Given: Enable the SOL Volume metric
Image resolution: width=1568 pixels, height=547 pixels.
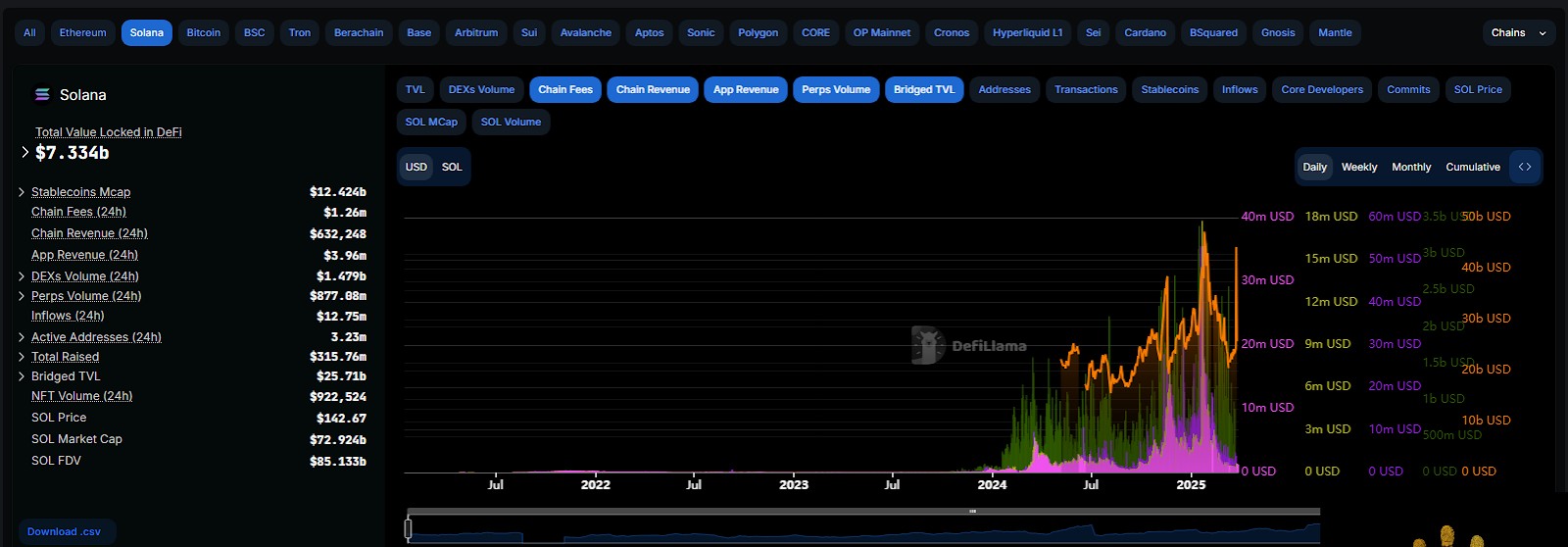Looking at the screenshot, I should point(511,122).
